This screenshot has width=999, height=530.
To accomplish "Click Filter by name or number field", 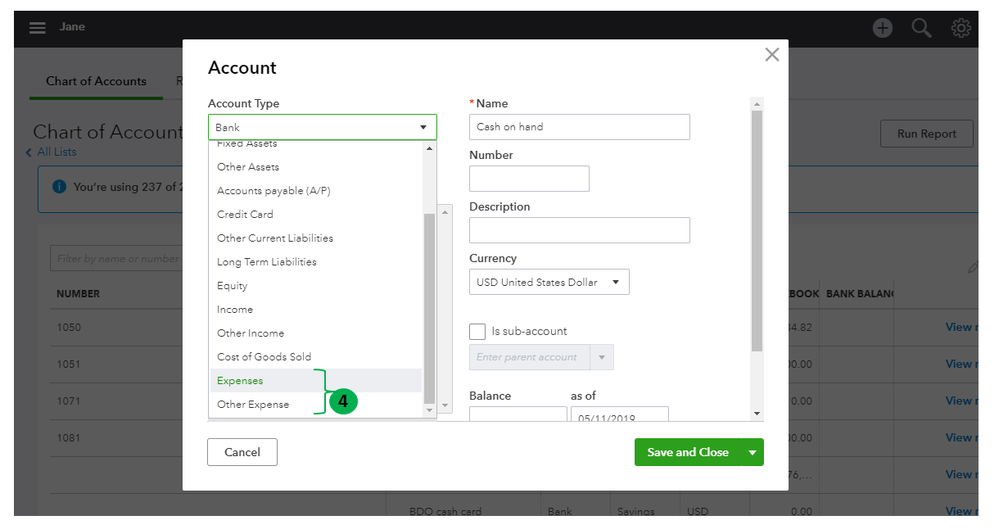I will click(x=117, y=259).
